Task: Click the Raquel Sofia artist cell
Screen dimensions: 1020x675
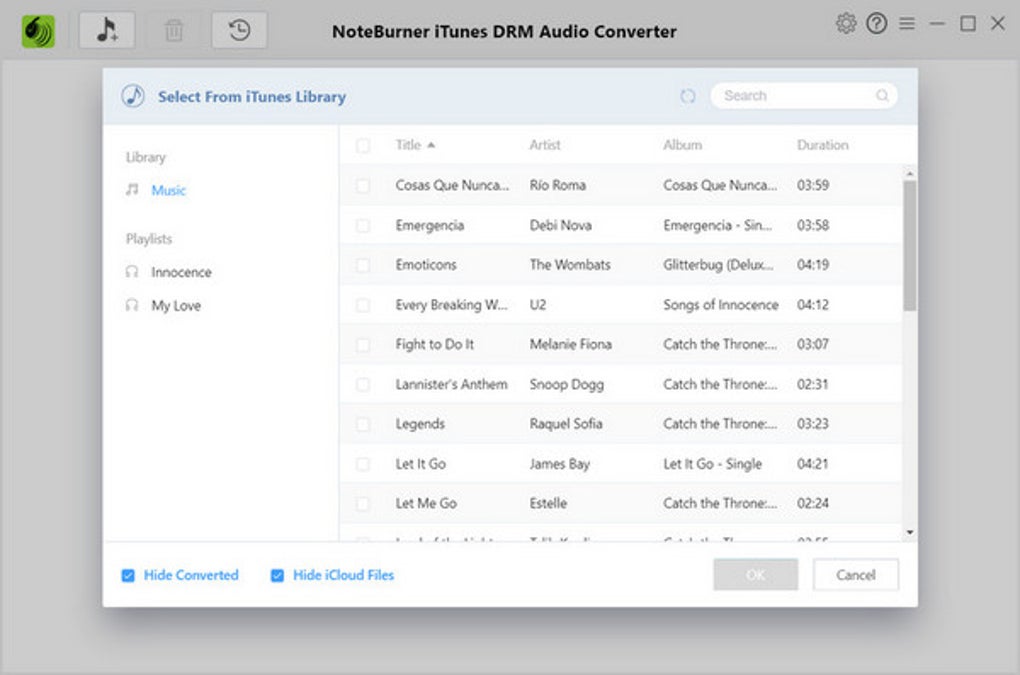Action: click(566, 424)
